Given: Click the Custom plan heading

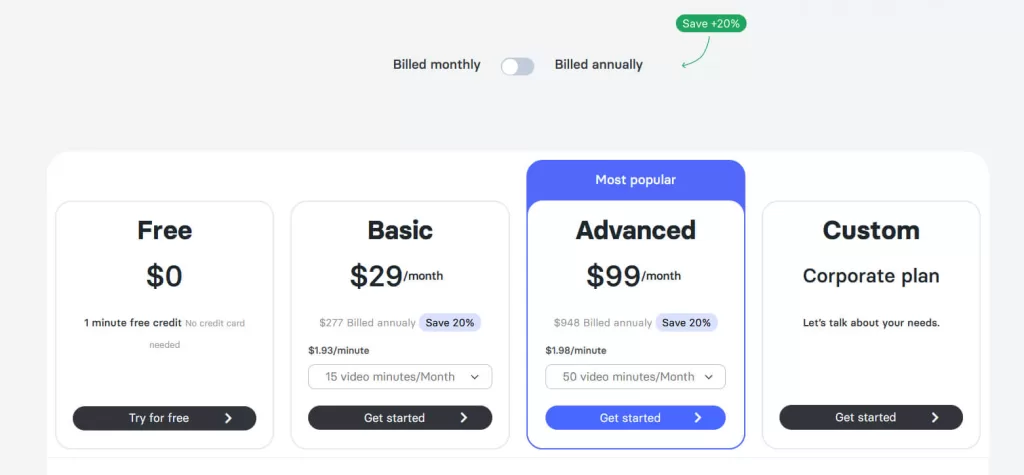Looking at the screenshot, I should [x=871, y=231].
